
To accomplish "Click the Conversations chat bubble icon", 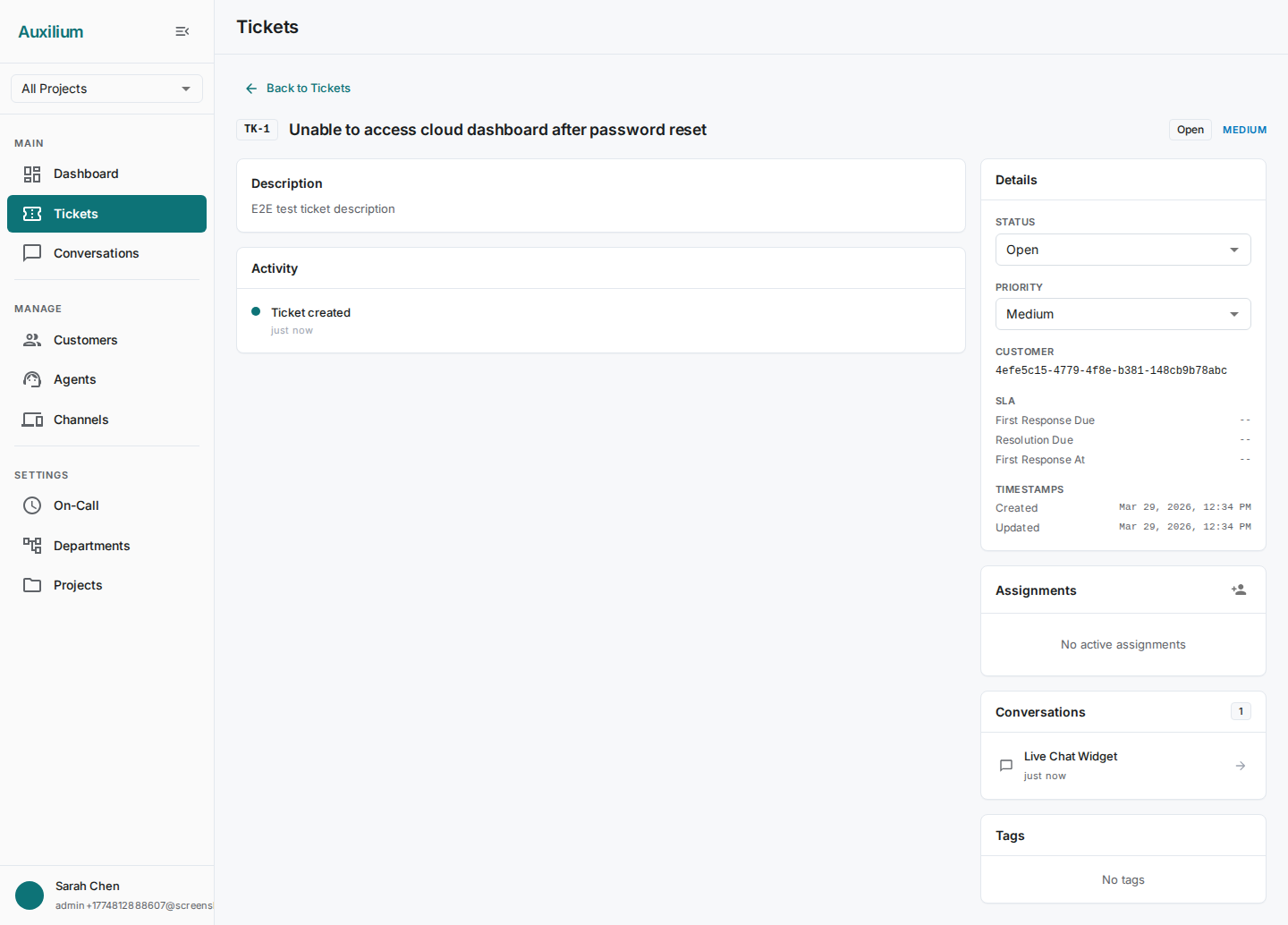I will 32,253.
